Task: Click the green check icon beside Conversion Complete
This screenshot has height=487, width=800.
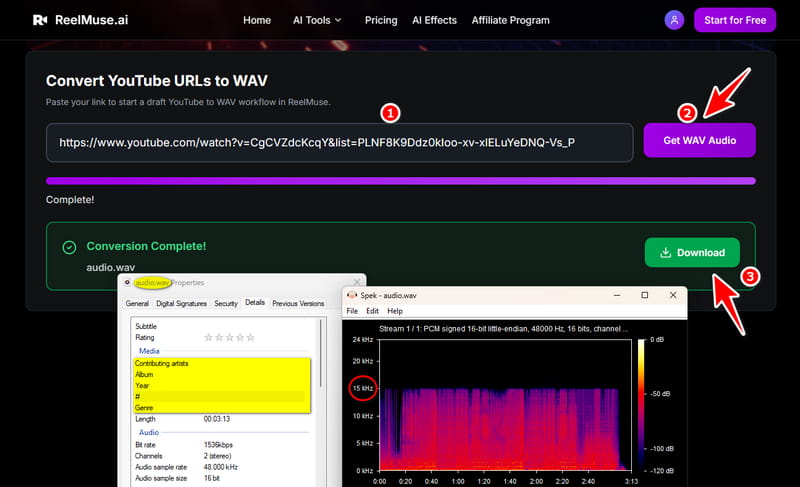Action: click(x=69, y=247)
